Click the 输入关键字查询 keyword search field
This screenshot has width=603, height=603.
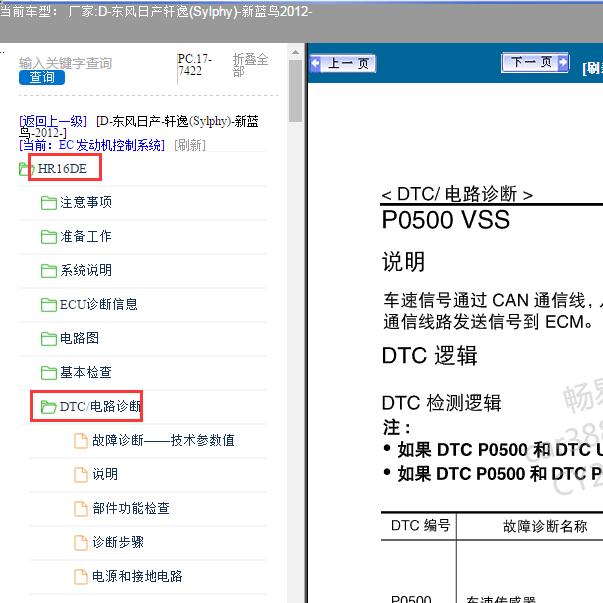point(65,63)
